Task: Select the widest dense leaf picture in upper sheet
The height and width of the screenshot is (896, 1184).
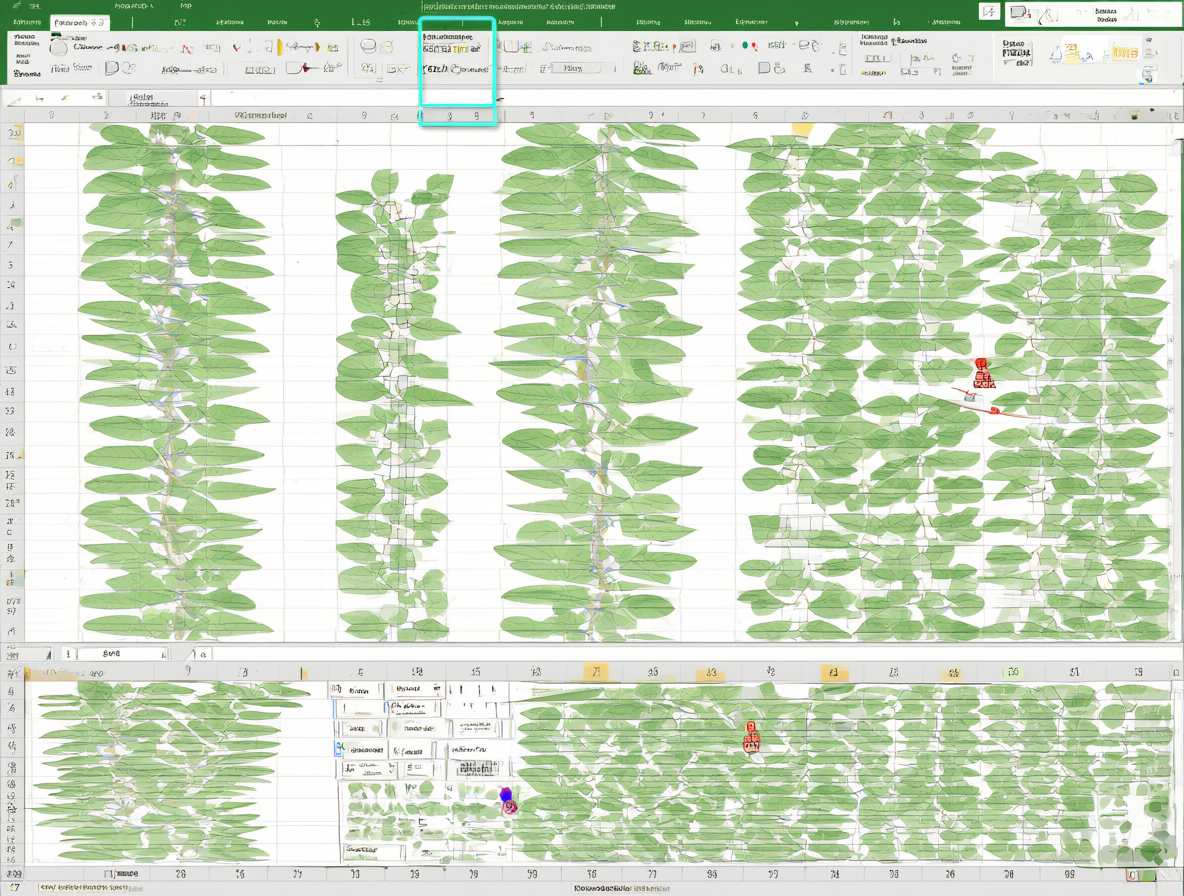Action: 955,383
